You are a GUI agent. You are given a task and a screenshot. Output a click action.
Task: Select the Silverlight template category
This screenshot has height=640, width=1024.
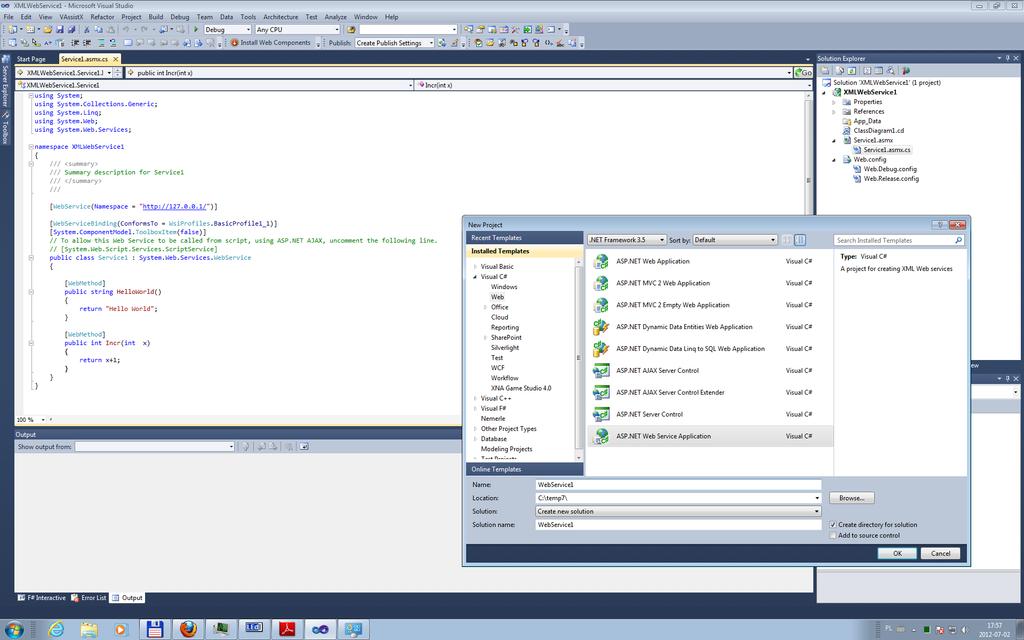coord(505,347)
